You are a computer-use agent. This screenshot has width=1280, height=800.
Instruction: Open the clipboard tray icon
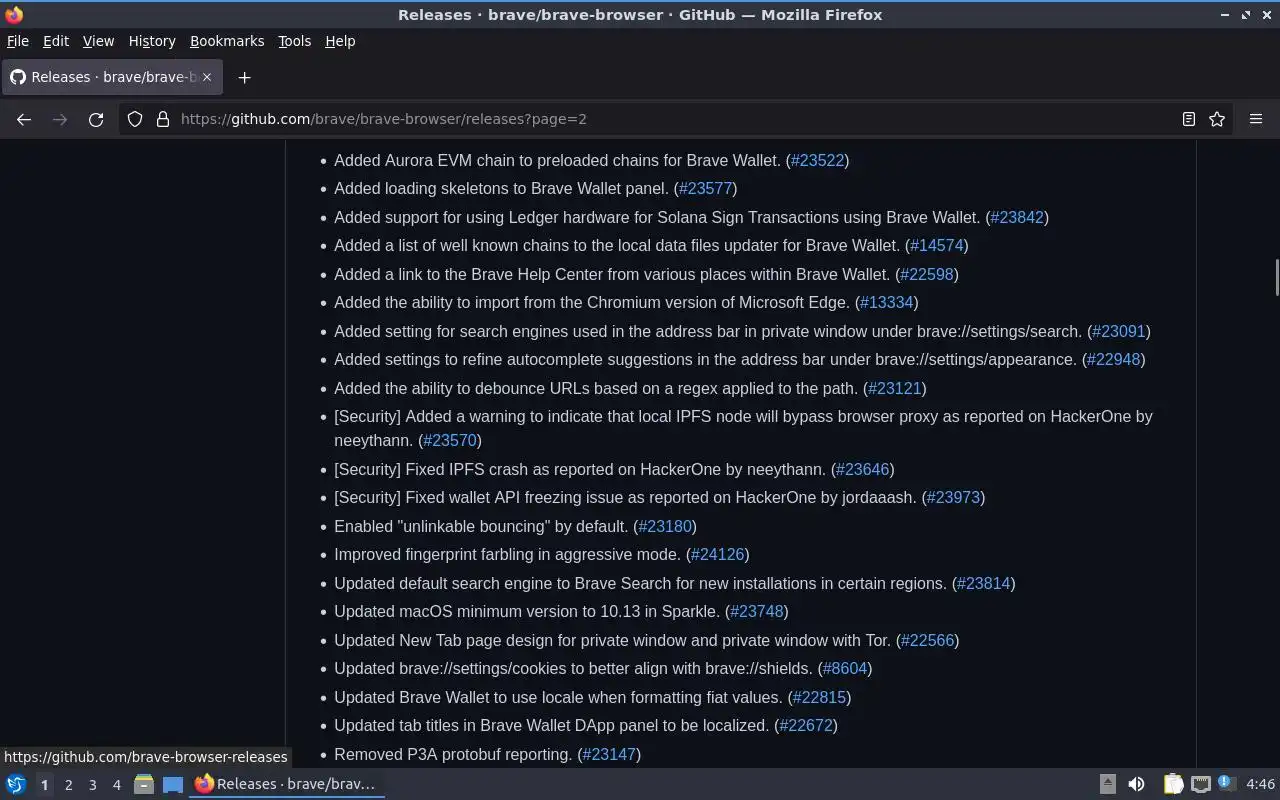pyautogui.click(x=1173, y=784)
